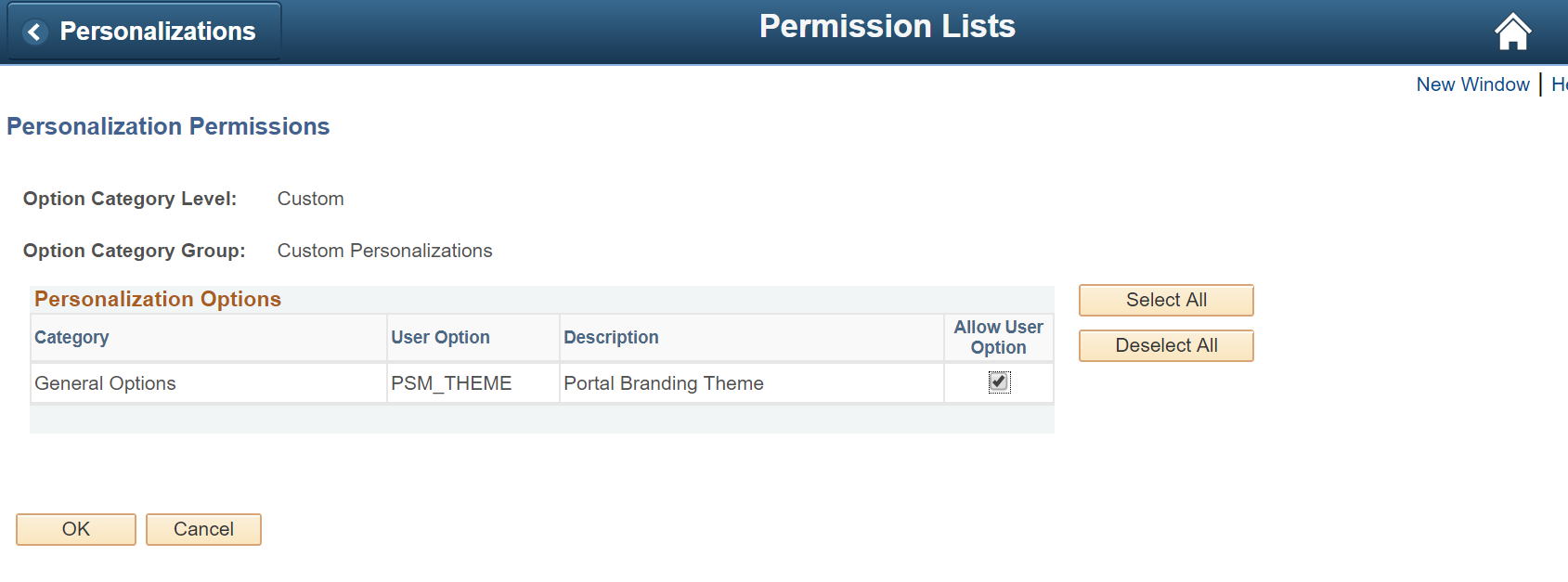Click the Personalizations banner label
Screen dimensions: 1568x582
(156, 31)
